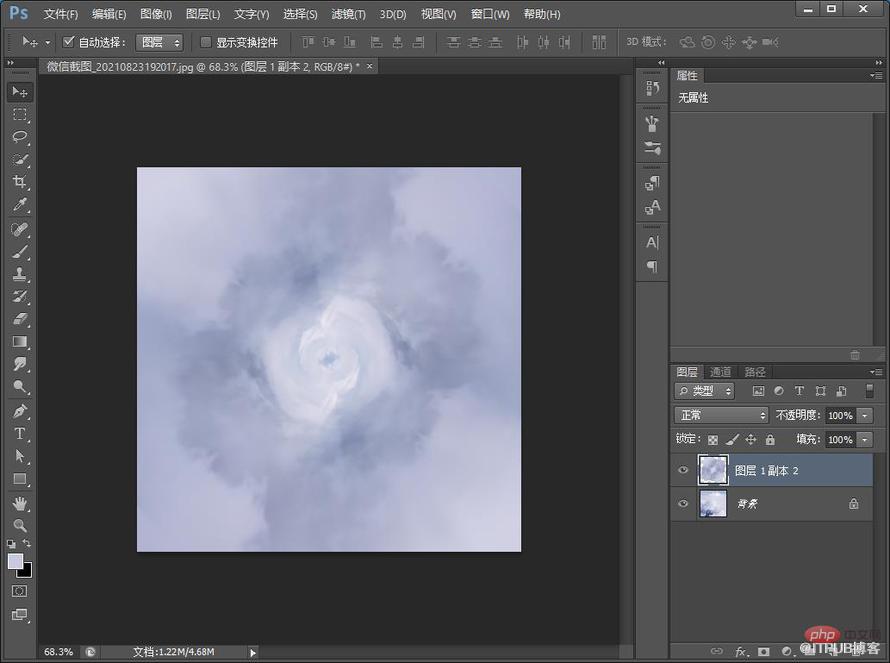
Task: Enable the 显示变换控件 checkbox
Action: (x=206, y=42)
